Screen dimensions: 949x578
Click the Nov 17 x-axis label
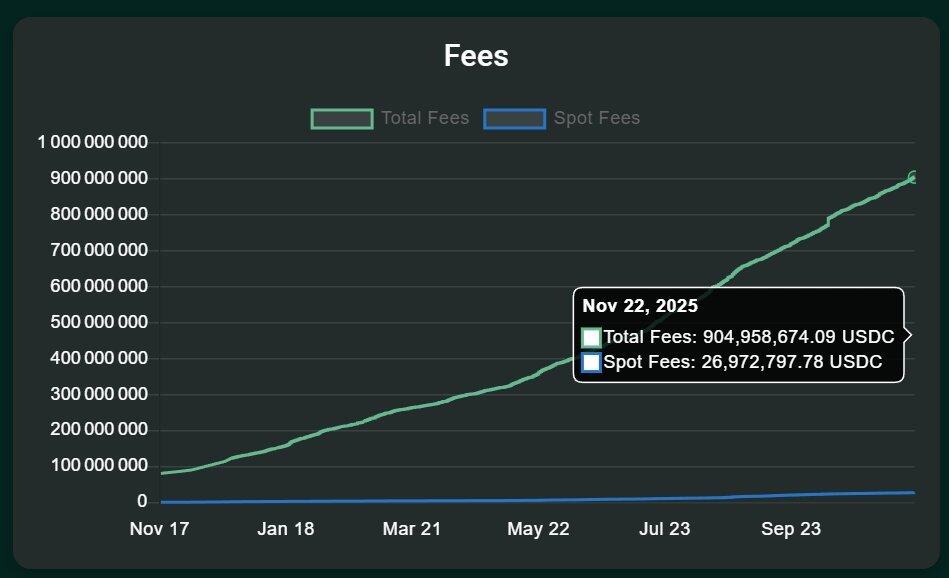159,529
